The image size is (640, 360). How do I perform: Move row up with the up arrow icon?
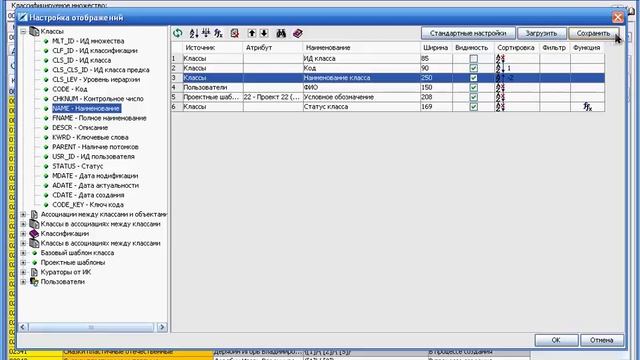point(252,33)
